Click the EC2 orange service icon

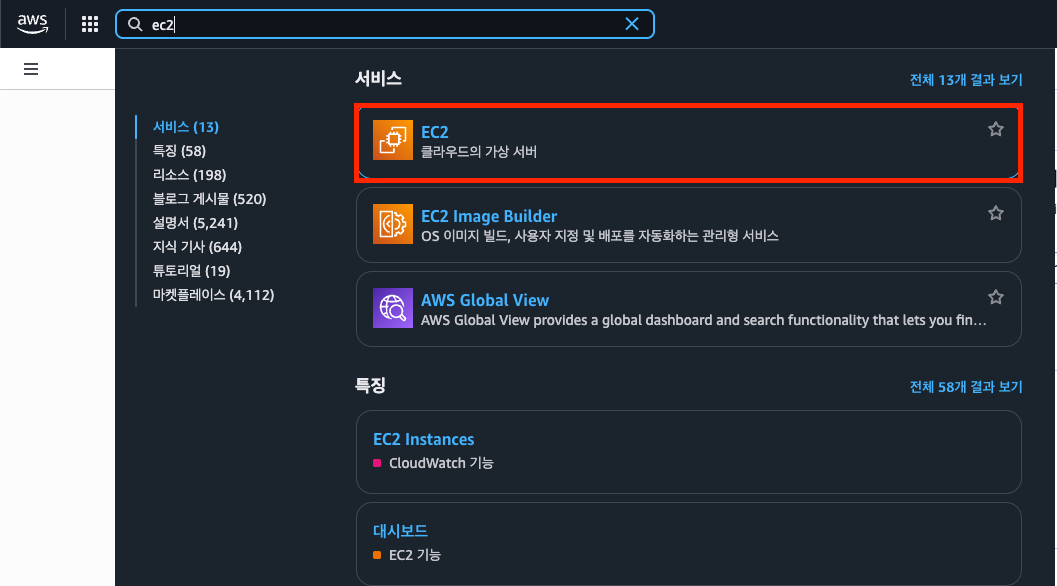tap(392, 140)
